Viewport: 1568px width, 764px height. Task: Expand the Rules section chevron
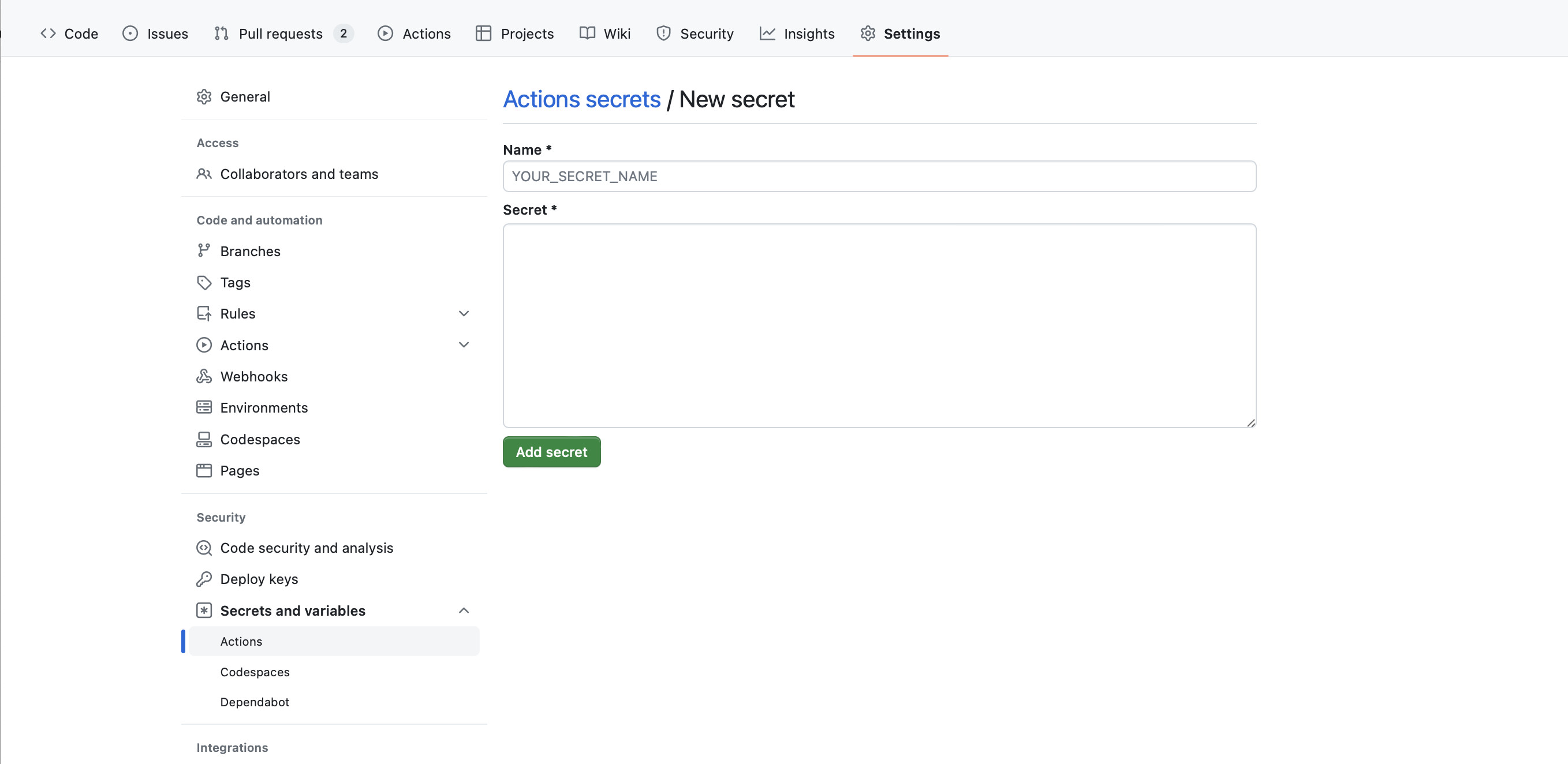point(464,313)
